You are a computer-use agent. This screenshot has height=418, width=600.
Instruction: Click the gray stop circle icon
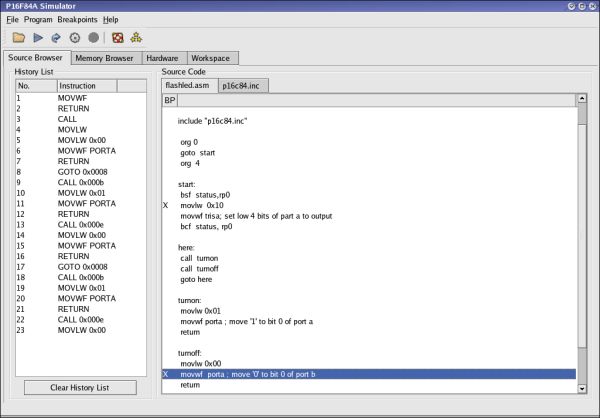pos(93,38)
